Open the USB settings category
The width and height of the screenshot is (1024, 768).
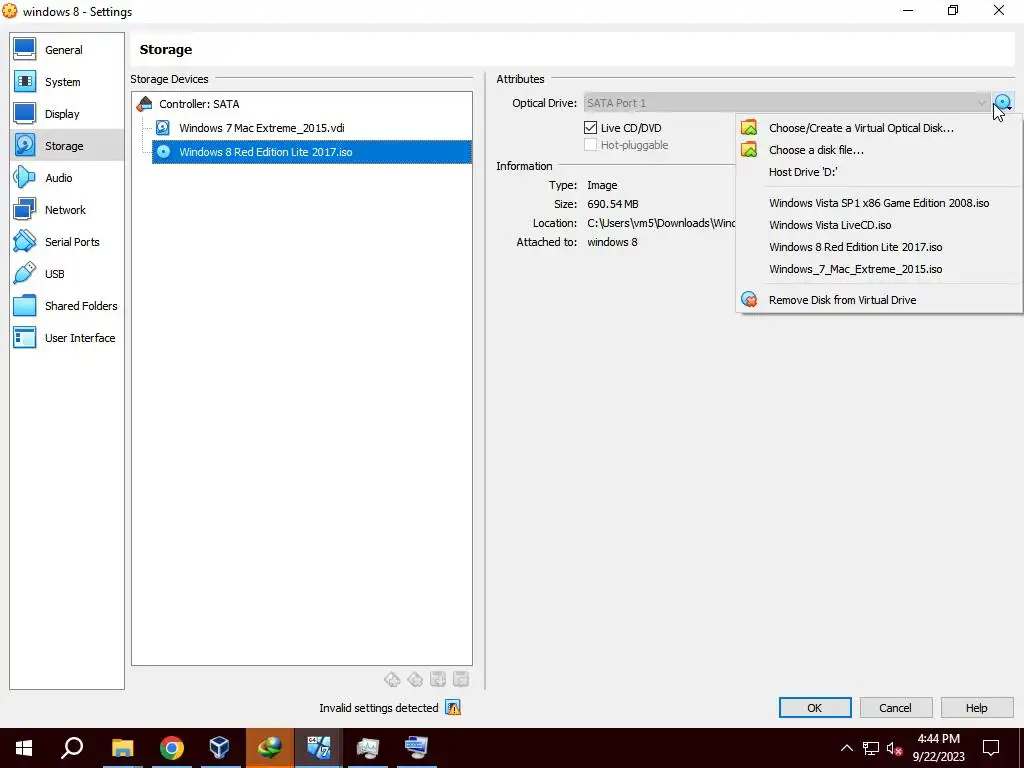pos(67,274)
